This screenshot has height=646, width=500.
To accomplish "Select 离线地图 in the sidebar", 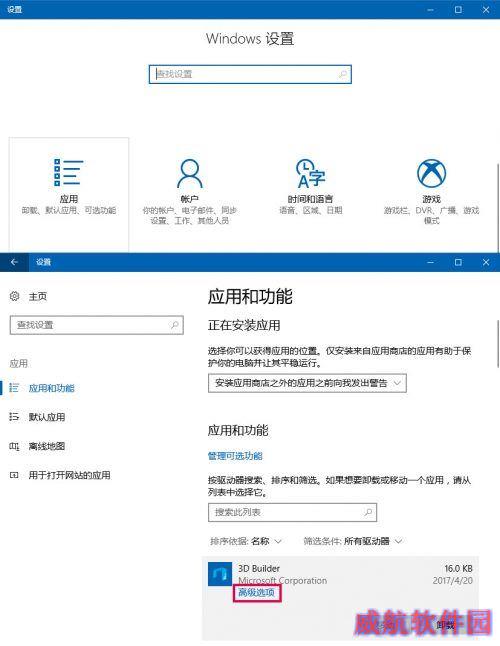I will [47, 446].
